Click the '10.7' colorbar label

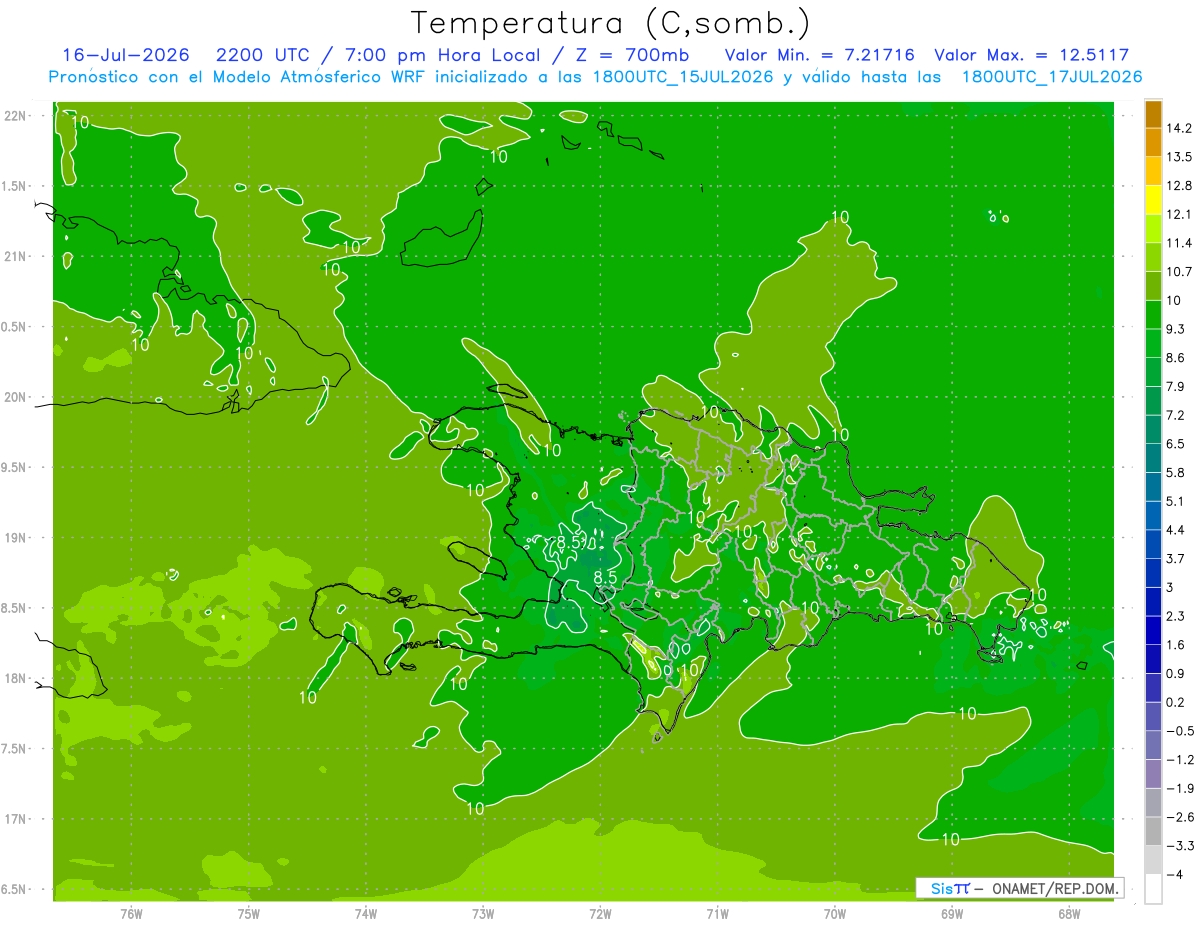pos(1179,272)
